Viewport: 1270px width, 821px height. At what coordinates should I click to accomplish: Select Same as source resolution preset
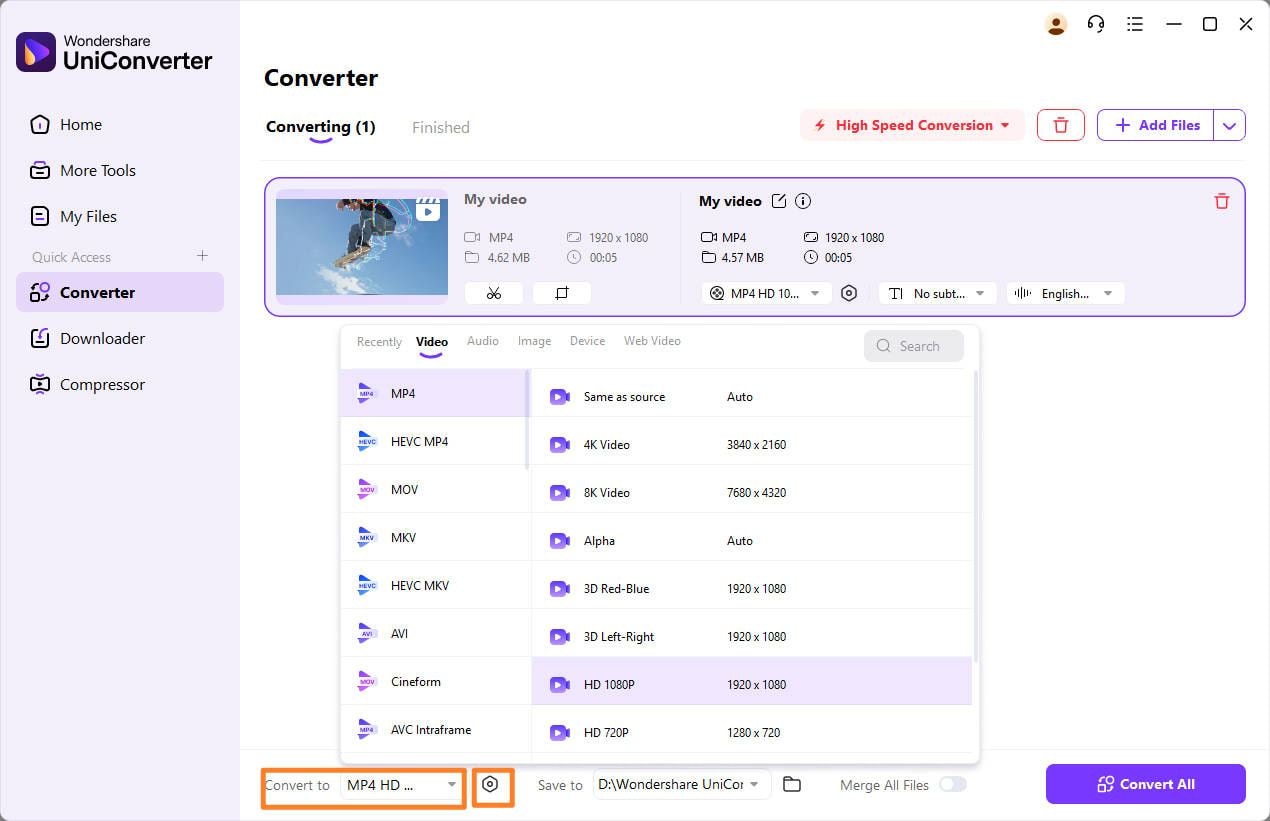pos(752,397)
